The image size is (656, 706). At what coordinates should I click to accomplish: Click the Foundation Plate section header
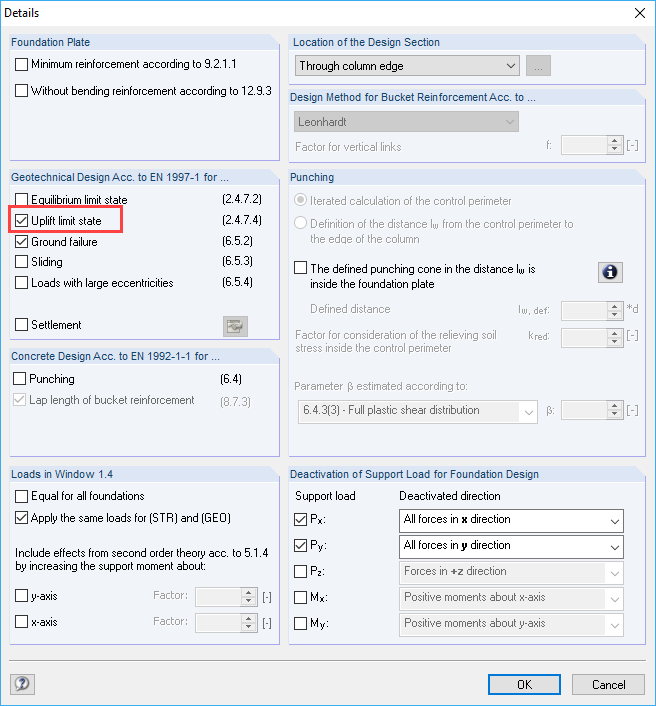coord(50,42)
